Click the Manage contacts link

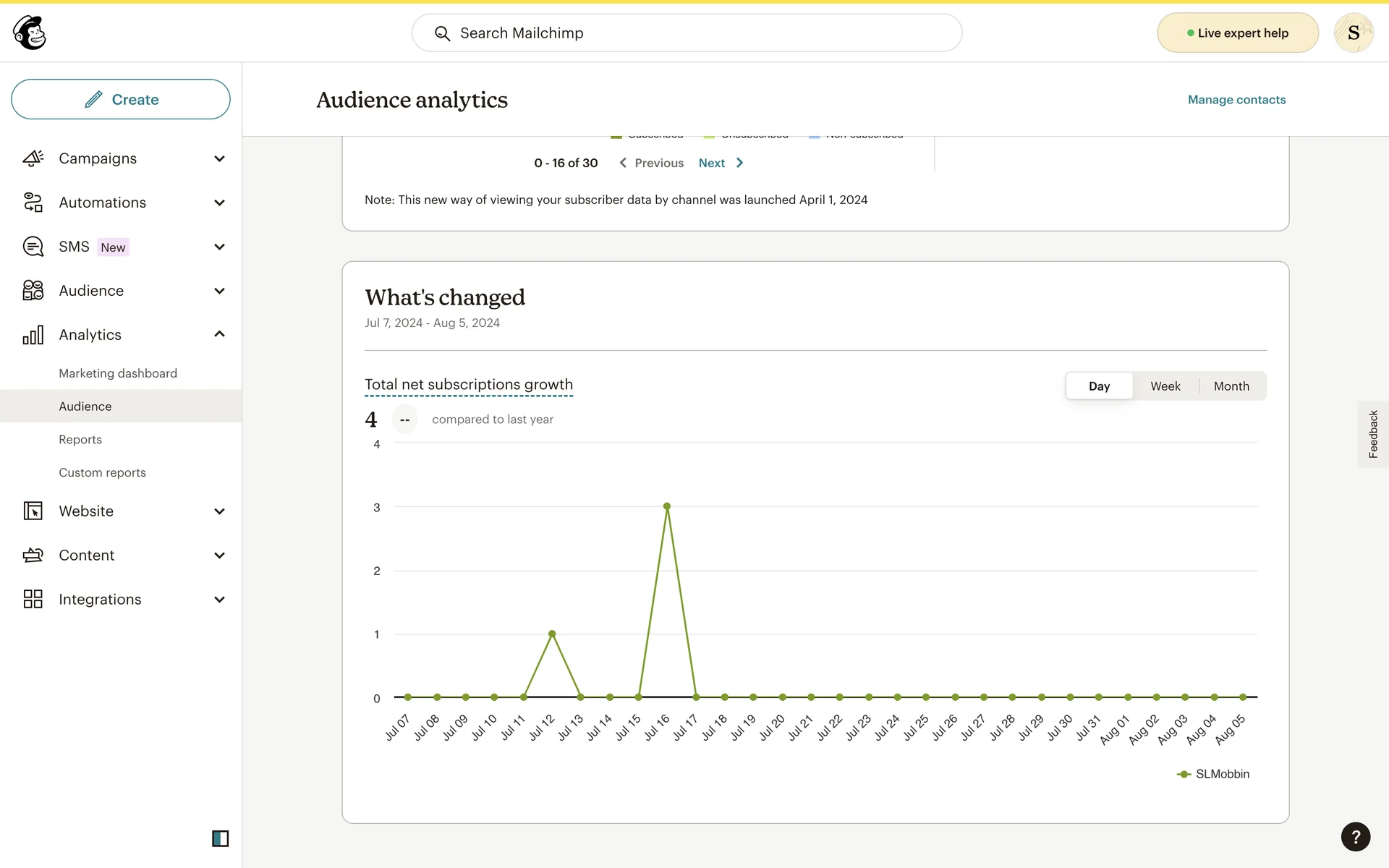click(1236, 100)
